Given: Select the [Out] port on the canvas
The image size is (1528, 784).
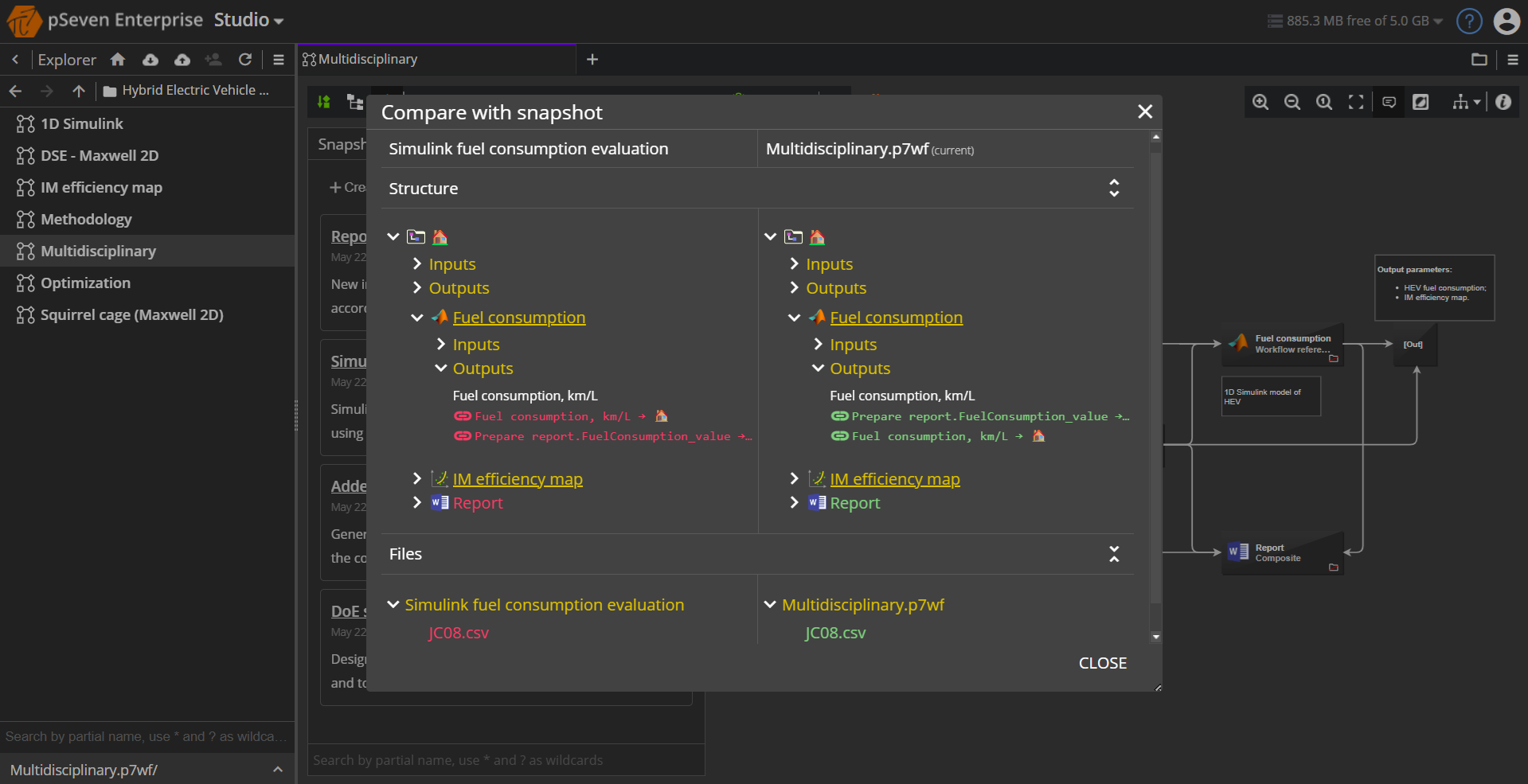Looking at the screenshot, I should click(x=1414, y=344).
